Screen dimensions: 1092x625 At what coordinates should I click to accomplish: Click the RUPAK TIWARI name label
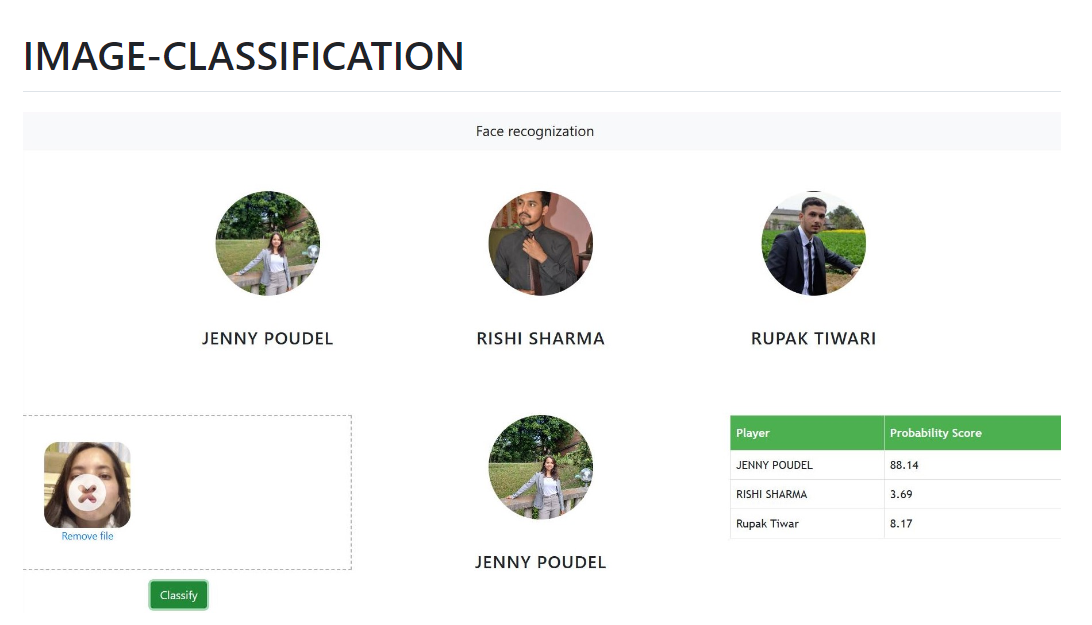[x=813, y=339]
